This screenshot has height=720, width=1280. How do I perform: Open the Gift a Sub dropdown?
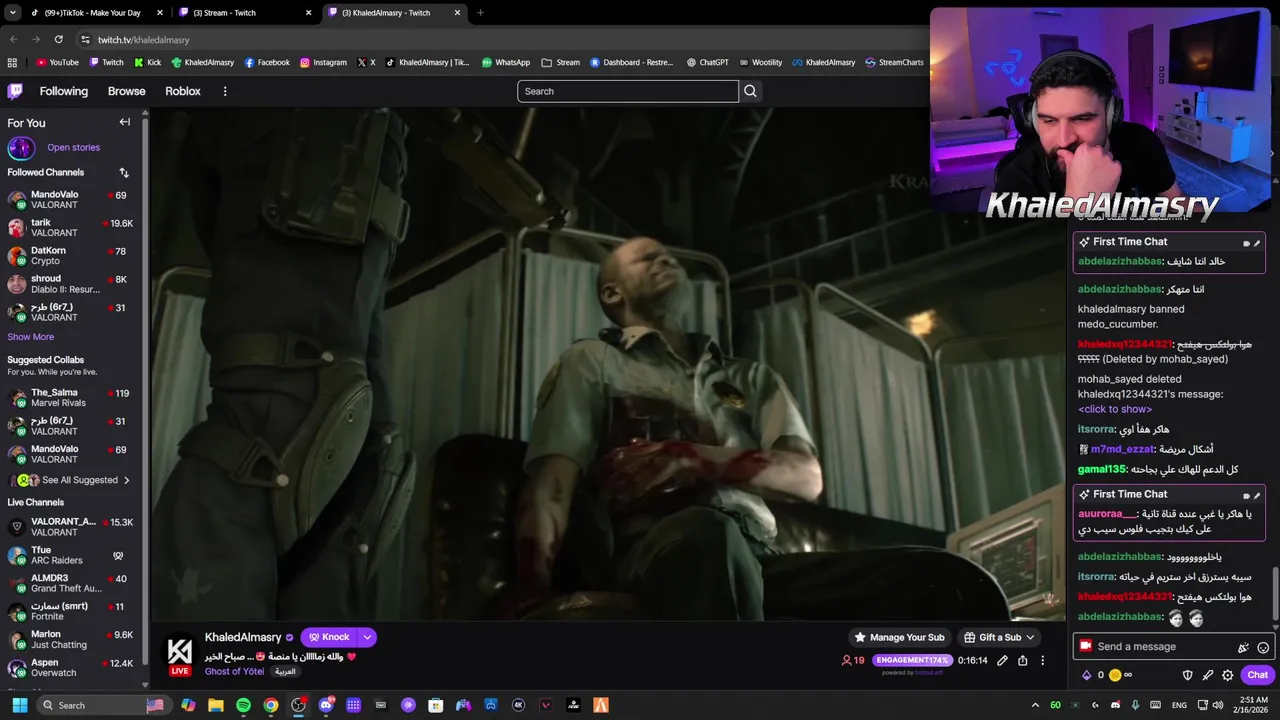pos(999,637)
